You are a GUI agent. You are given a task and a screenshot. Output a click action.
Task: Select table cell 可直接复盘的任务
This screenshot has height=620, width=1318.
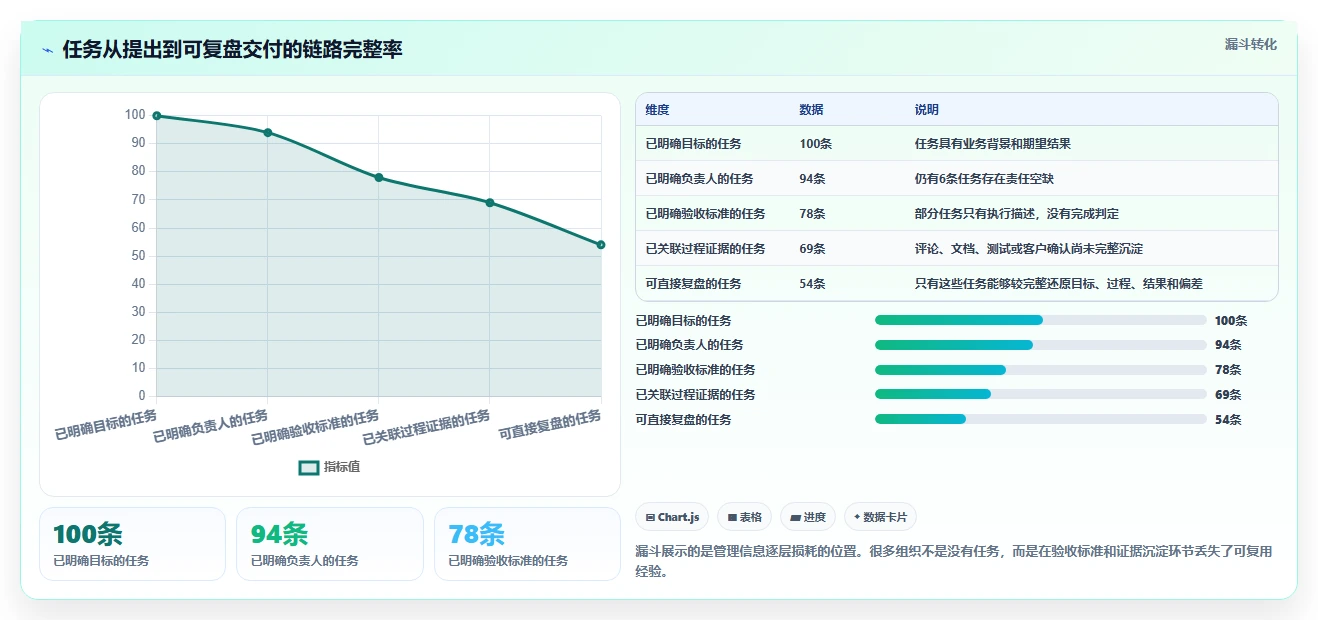point(694,284)
